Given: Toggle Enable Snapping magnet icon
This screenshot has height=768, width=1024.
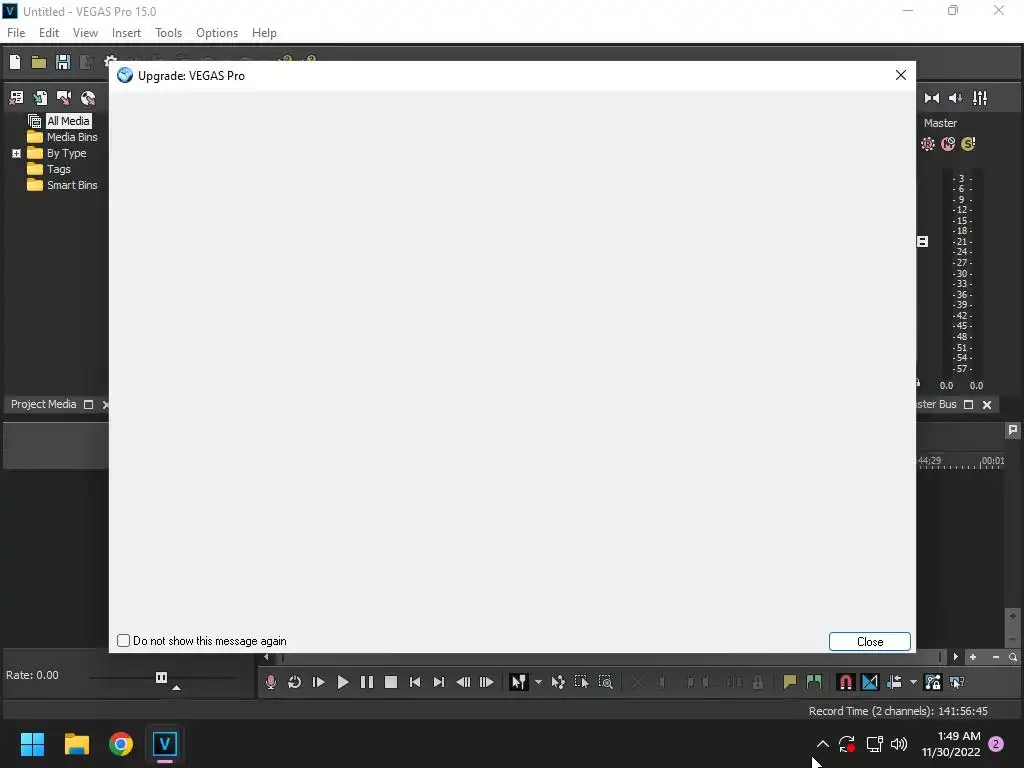Looking at the screenshot, I should [x=846, y=682].
